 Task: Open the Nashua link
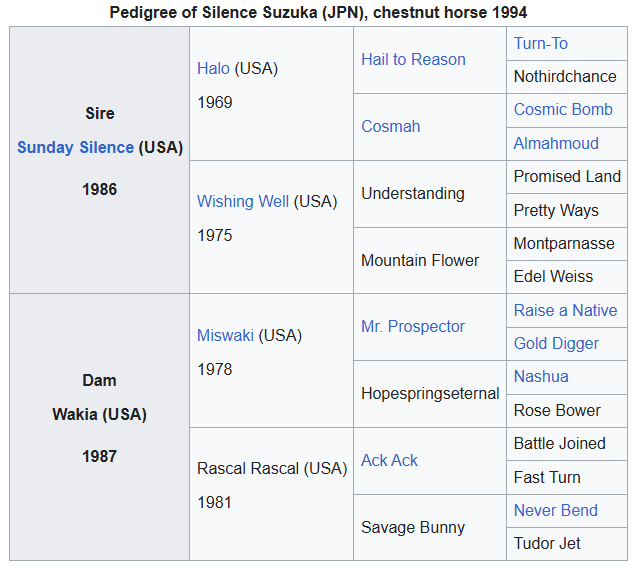pos(541,376)
